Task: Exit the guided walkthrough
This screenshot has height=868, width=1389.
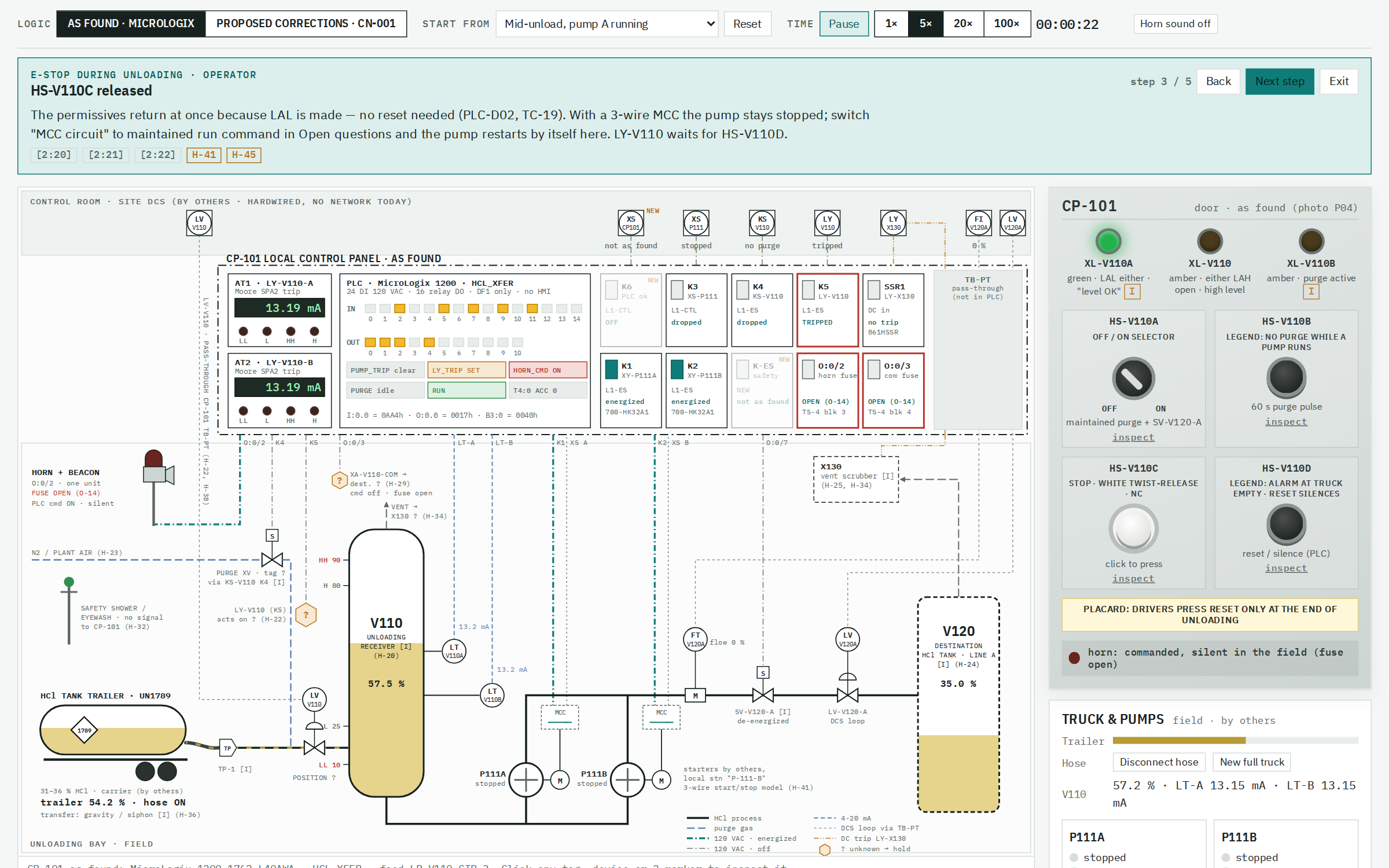Action: click(1339, 82)
